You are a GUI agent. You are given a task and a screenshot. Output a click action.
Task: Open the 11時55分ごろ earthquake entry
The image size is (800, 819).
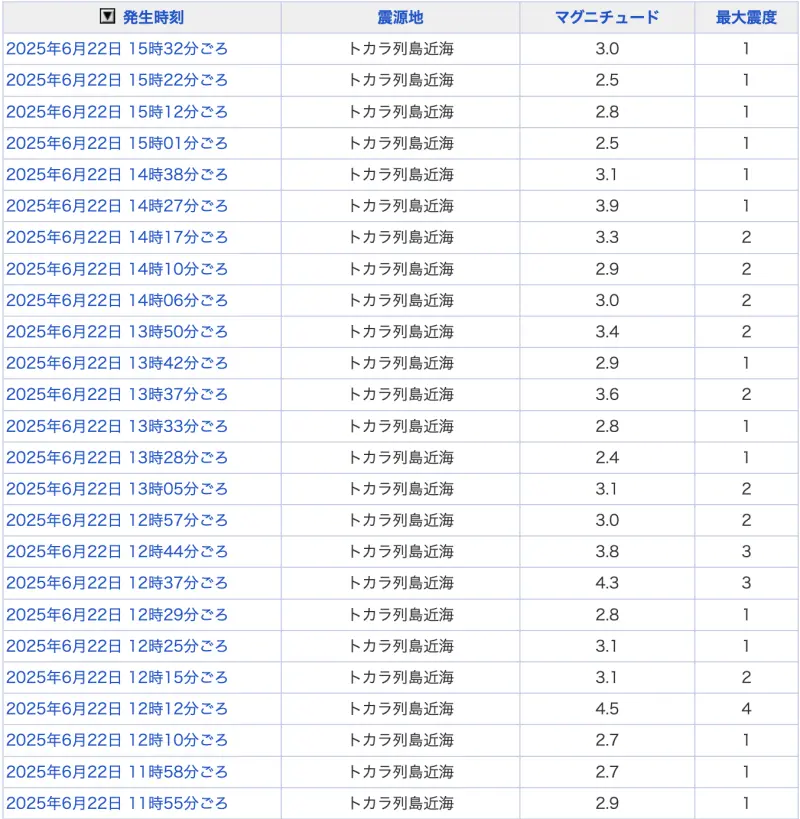(x=117, y=803)
